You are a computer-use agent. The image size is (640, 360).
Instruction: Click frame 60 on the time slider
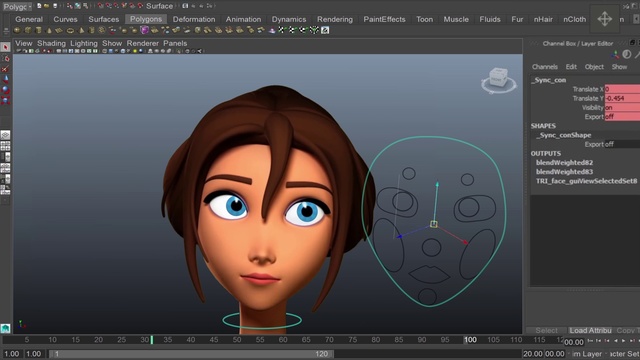click(x=283, y=340)
